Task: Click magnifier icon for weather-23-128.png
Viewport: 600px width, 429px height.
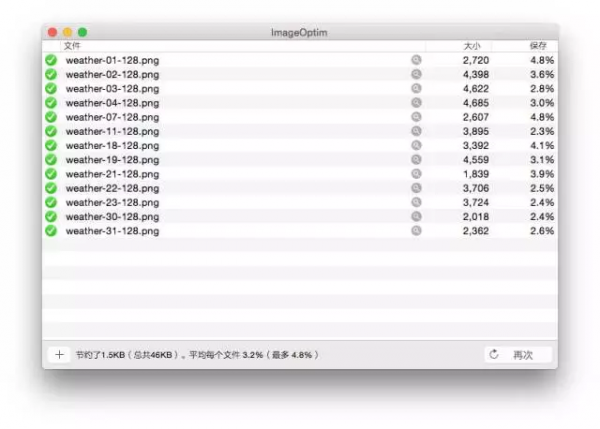Action: click(416, 202)
